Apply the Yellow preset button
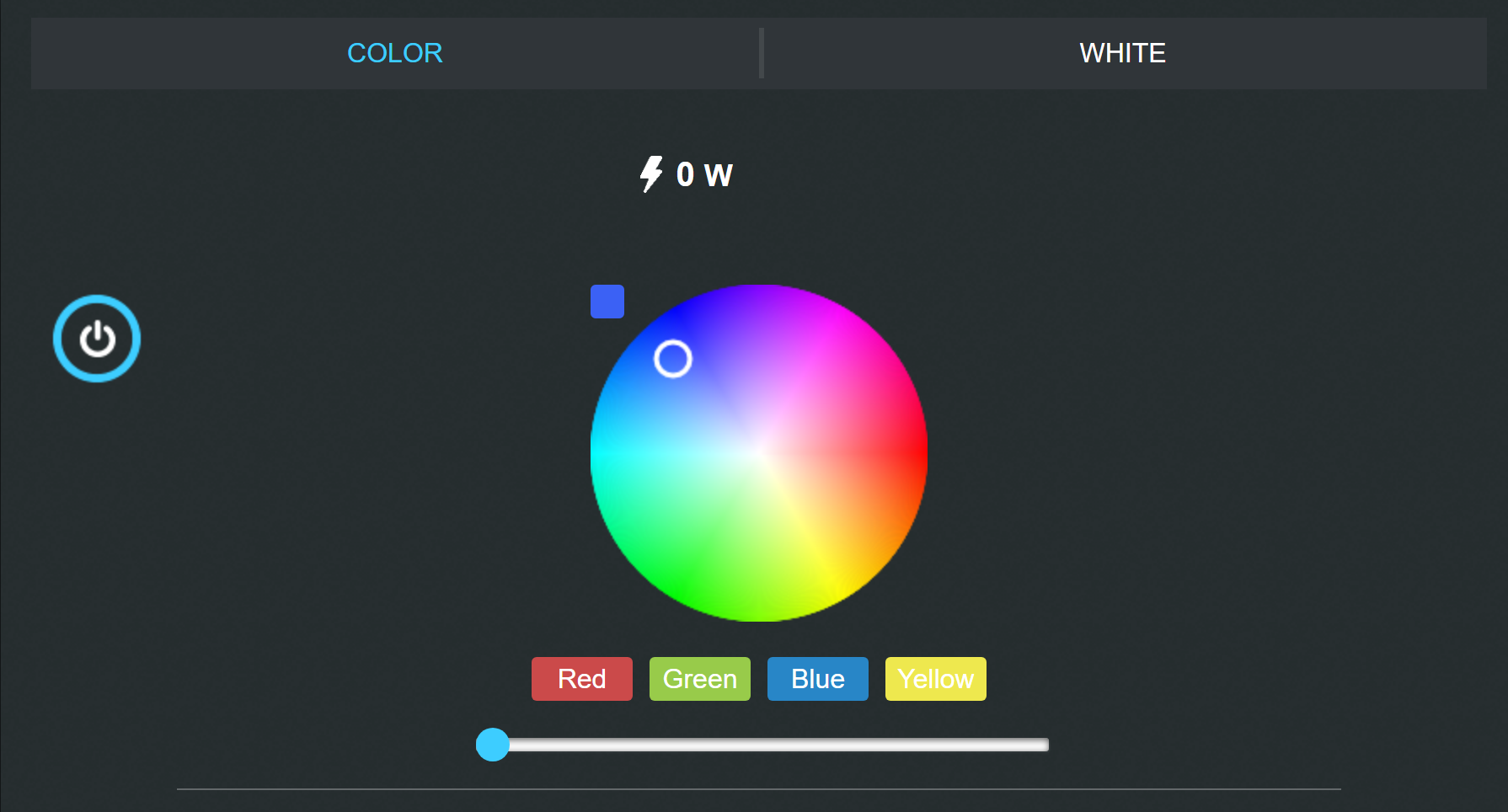Viewport: 1508px width, 812px height. pos(935,679)
